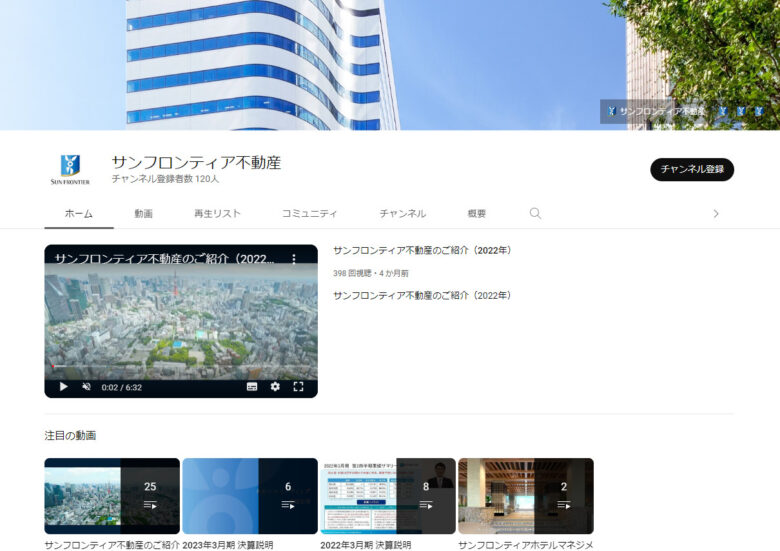Open the 概要 tab
Image resolution: width=780 pixels, height=551 pixels.
[x=477, y=213]
